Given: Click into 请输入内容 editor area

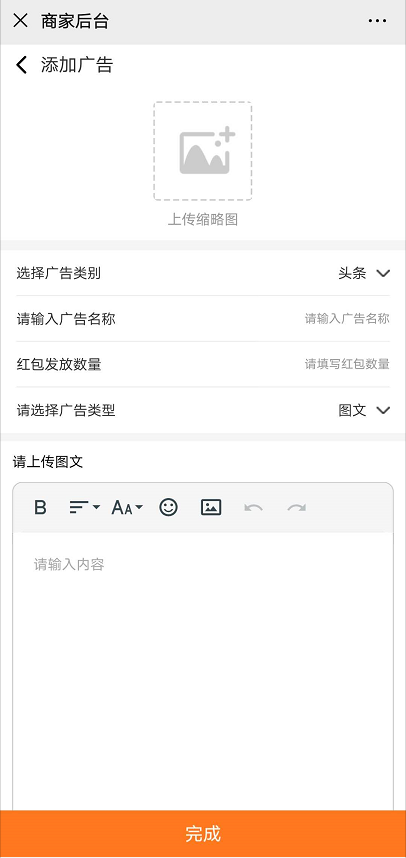Looking at the screenshot, I should [202, 670].
